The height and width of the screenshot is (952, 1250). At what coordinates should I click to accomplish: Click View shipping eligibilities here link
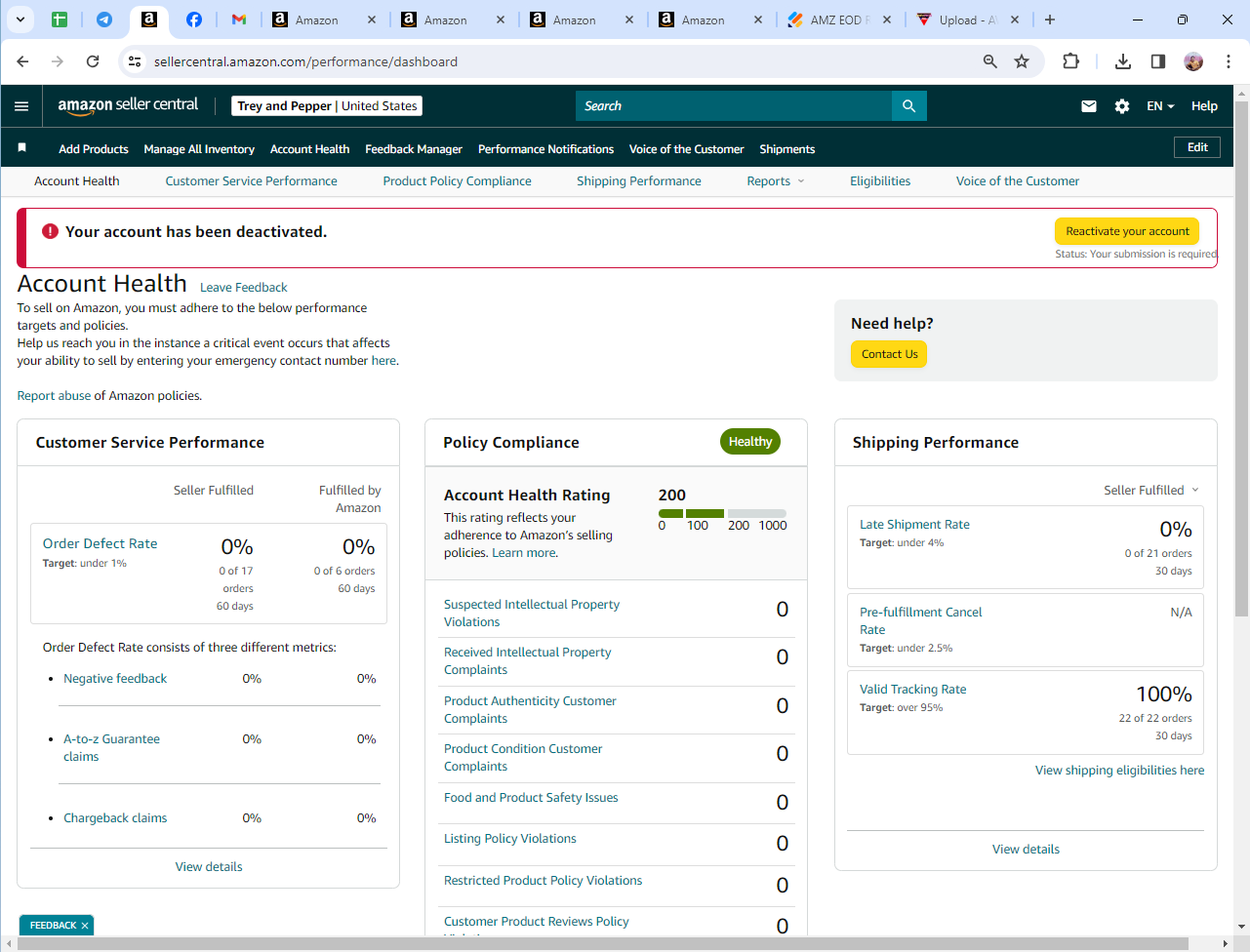1120,771
